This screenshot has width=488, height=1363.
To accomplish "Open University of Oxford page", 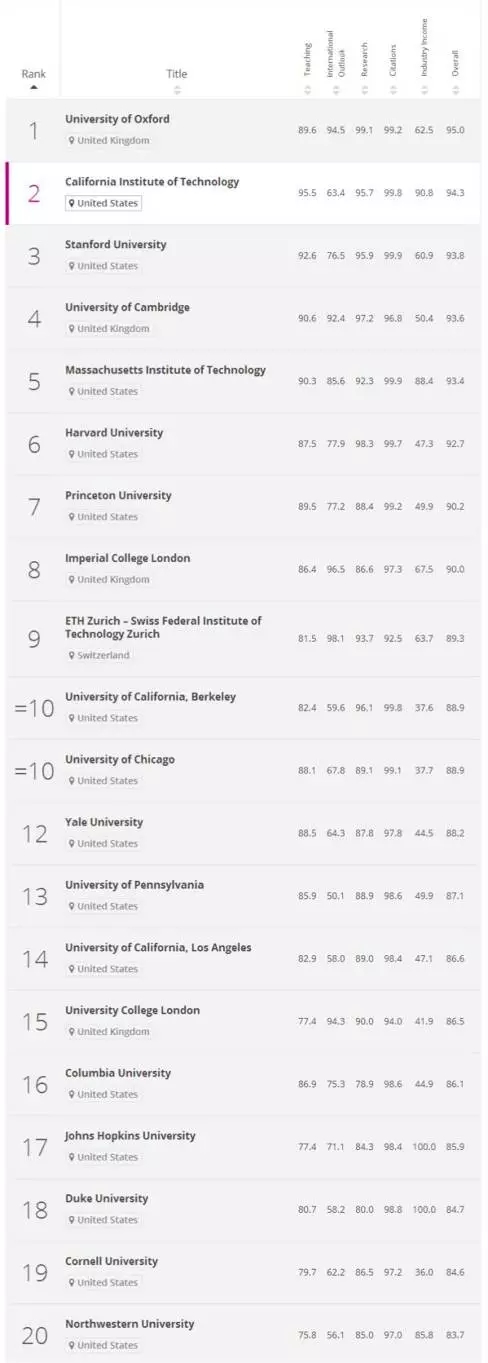I will click(x=117, y=119).
